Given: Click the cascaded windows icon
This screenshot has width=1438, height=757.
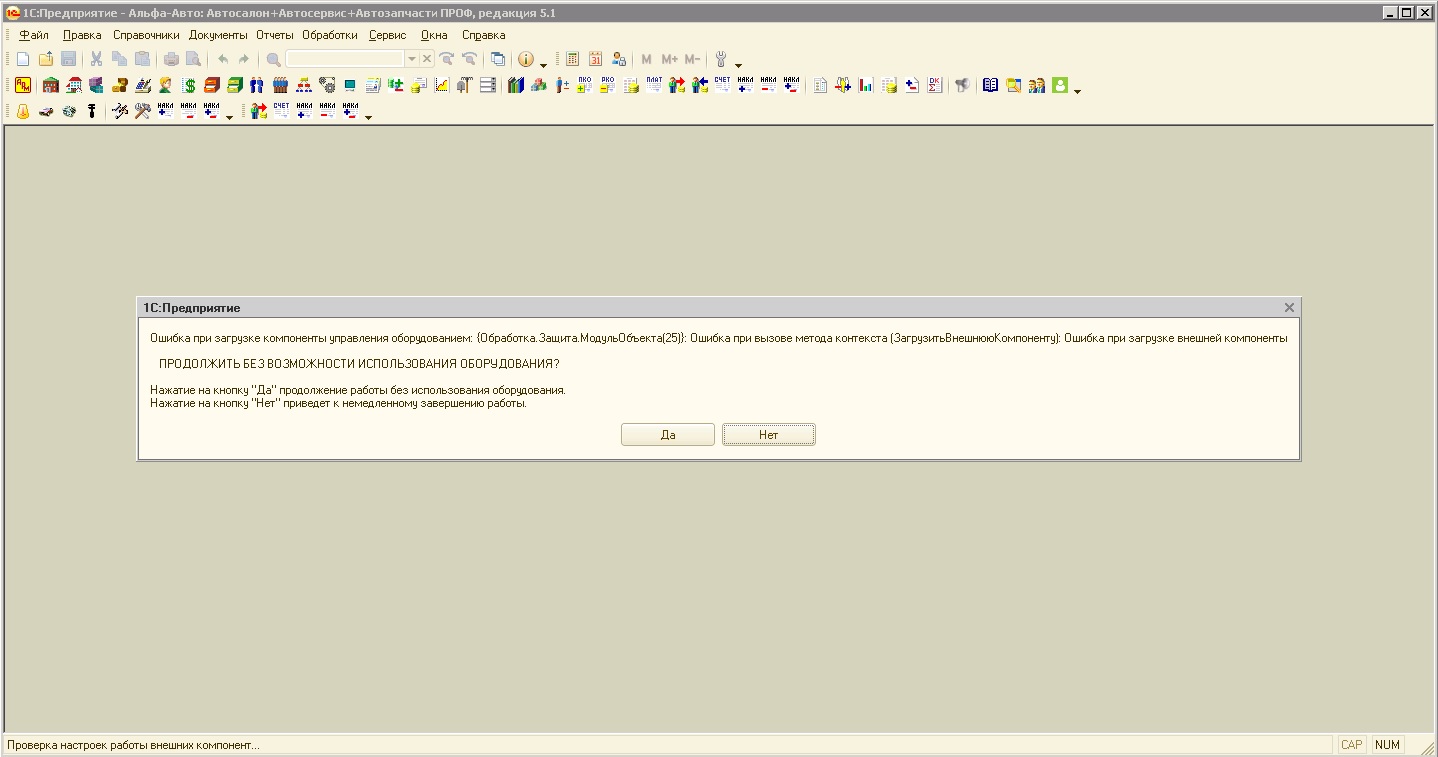Looking at the screenshot, I should tap(497, 59).
